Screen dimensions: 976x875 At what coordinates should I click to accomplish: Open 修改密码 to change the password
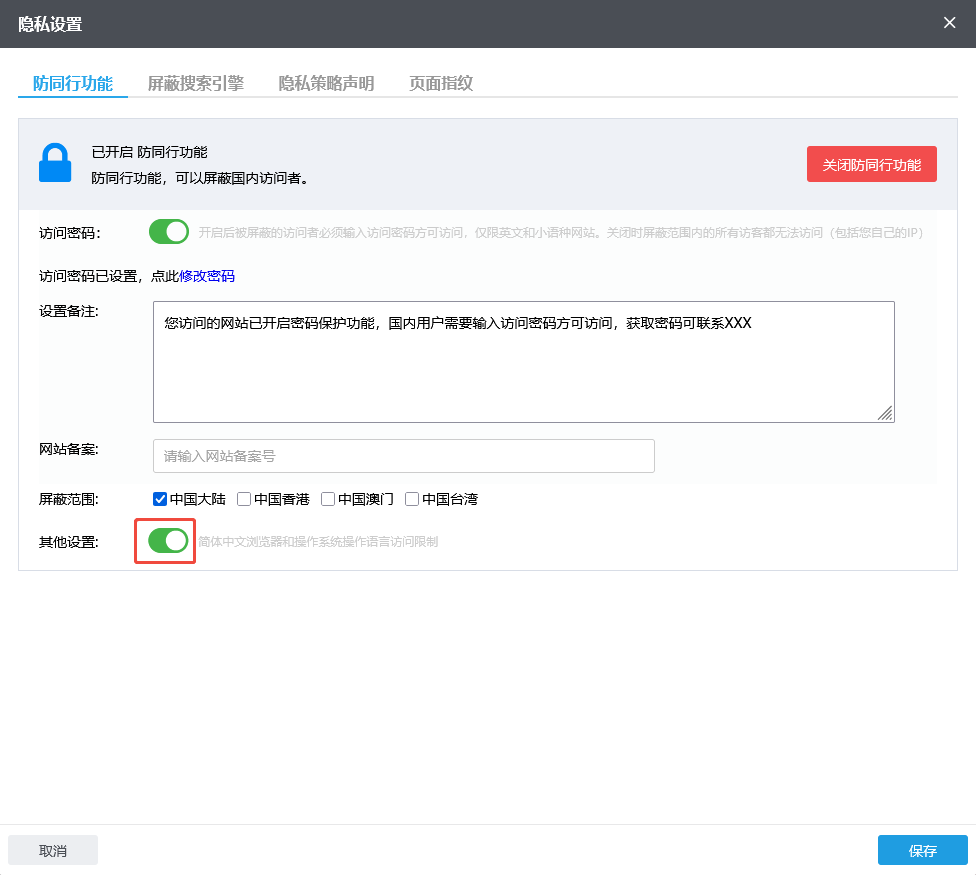(207, 276)
